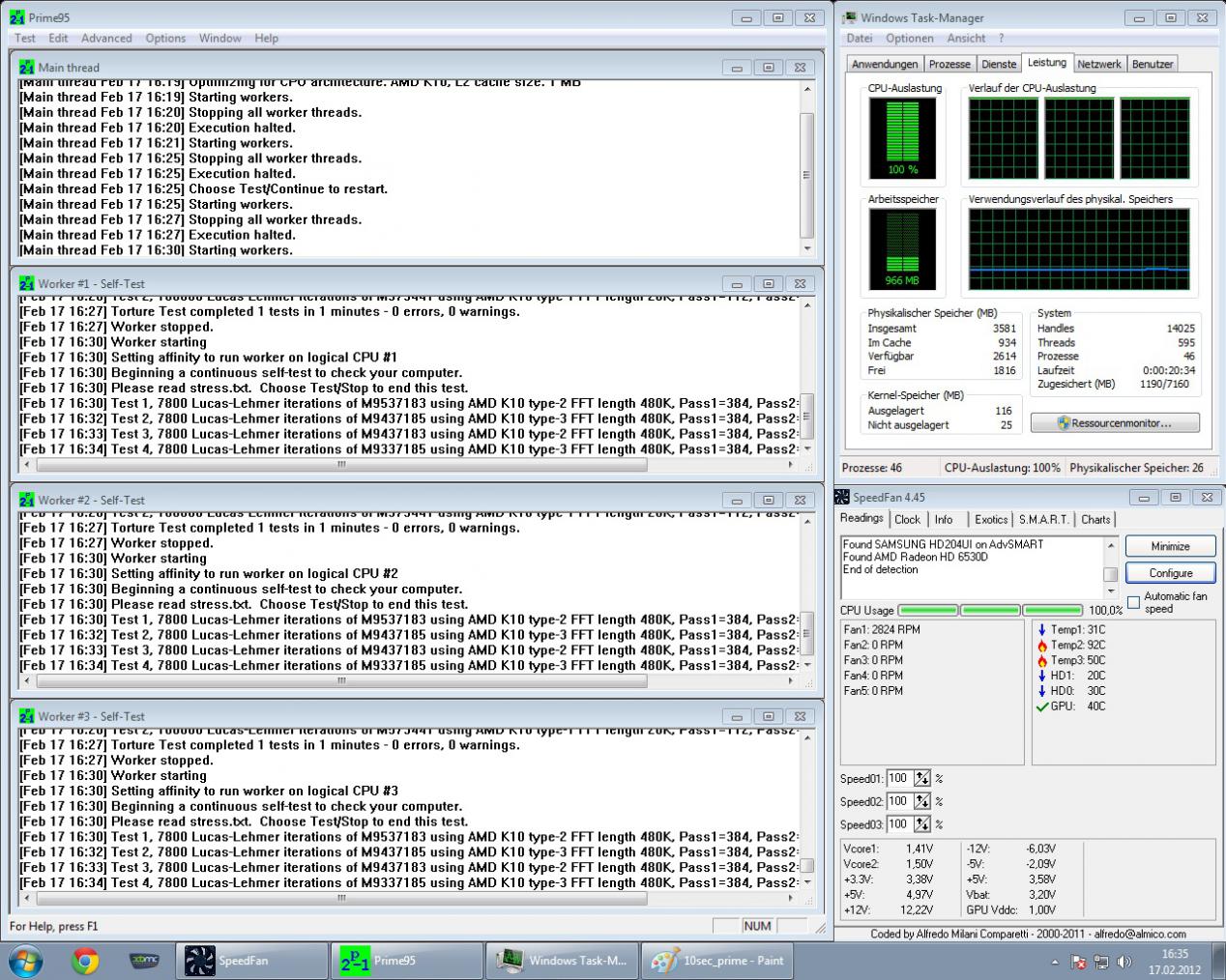Switch to the Anwendungen tab

click(x=884, y=64)
